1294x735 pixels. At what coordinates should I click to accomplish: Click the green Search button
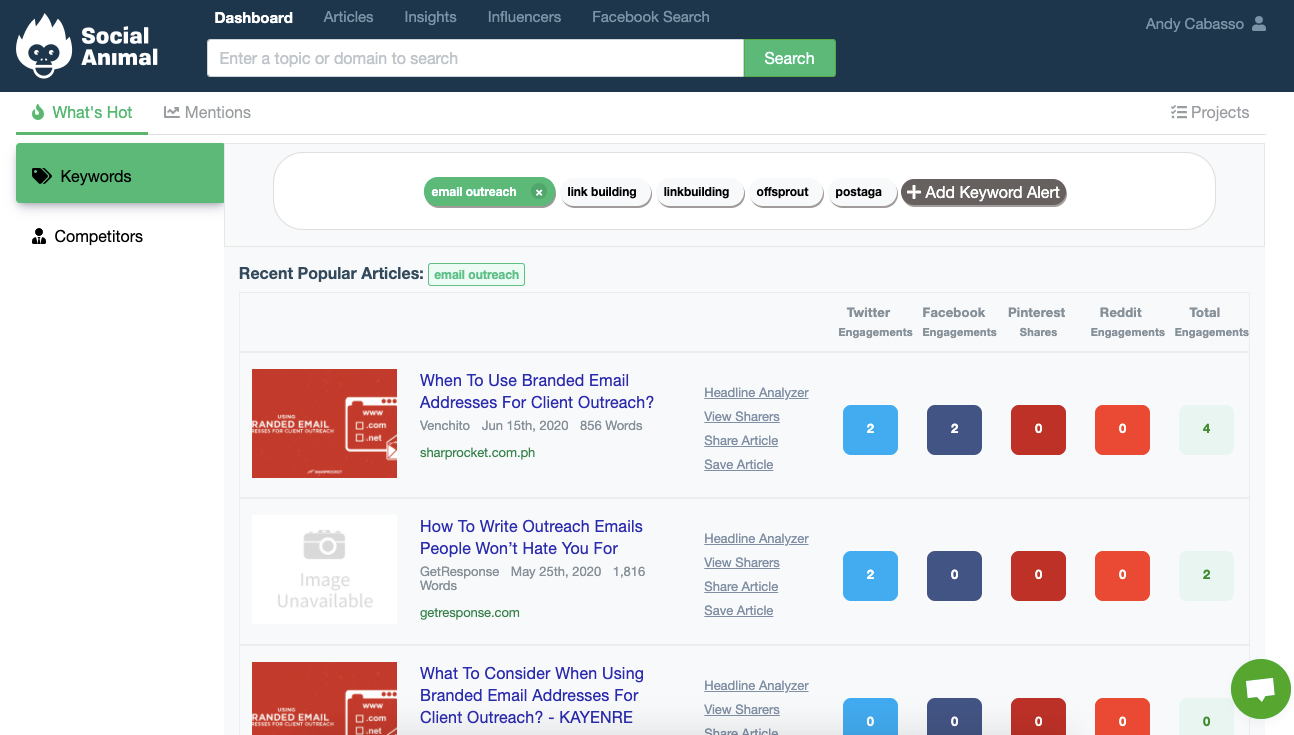click(789, 58)
